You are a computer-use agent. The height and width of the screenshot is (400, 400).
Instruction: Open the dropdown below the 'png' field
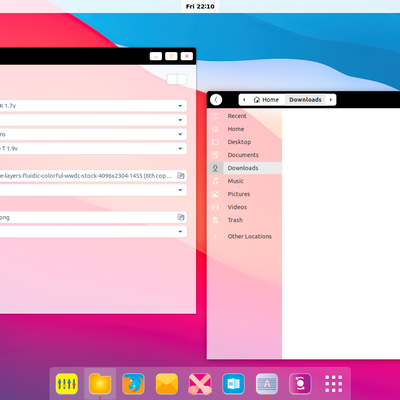(x=93, y=232)
